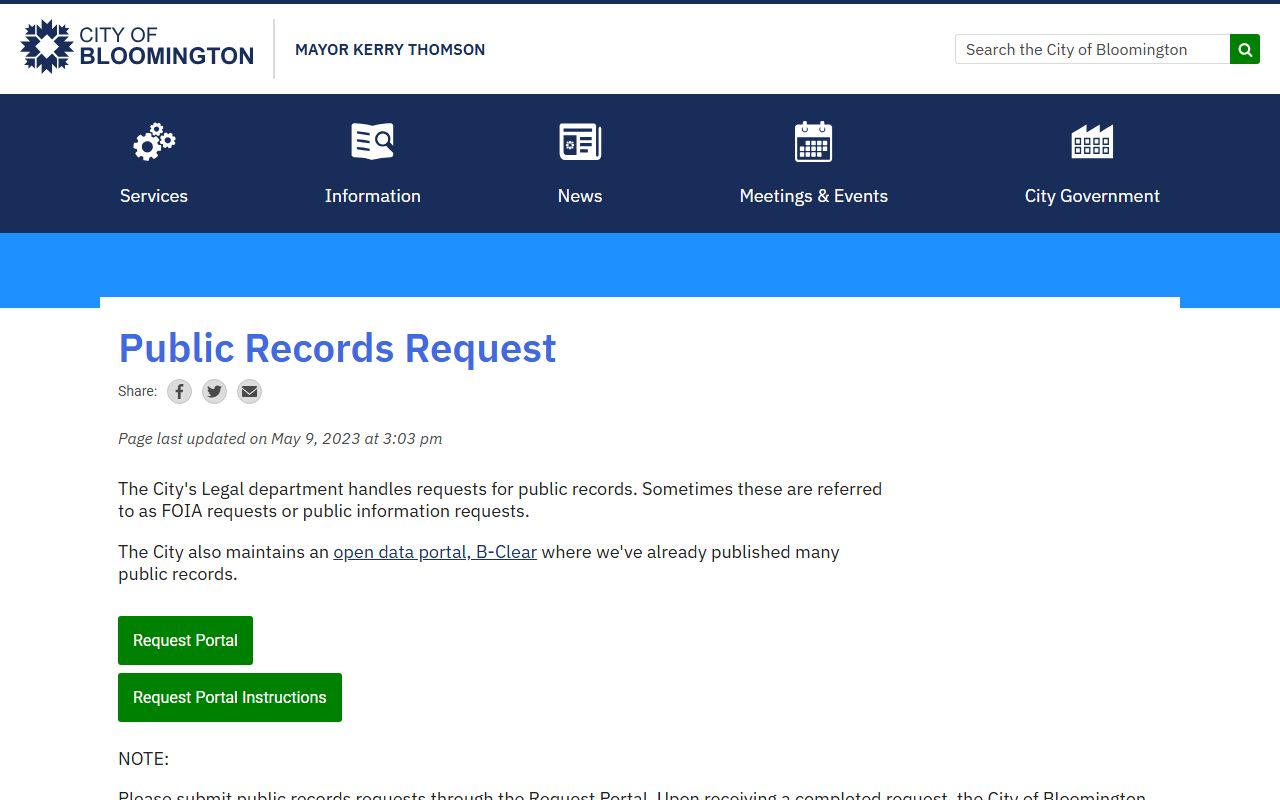Open the City Government menu label
Screen dimensions: 1280x800
point(1092,196)
